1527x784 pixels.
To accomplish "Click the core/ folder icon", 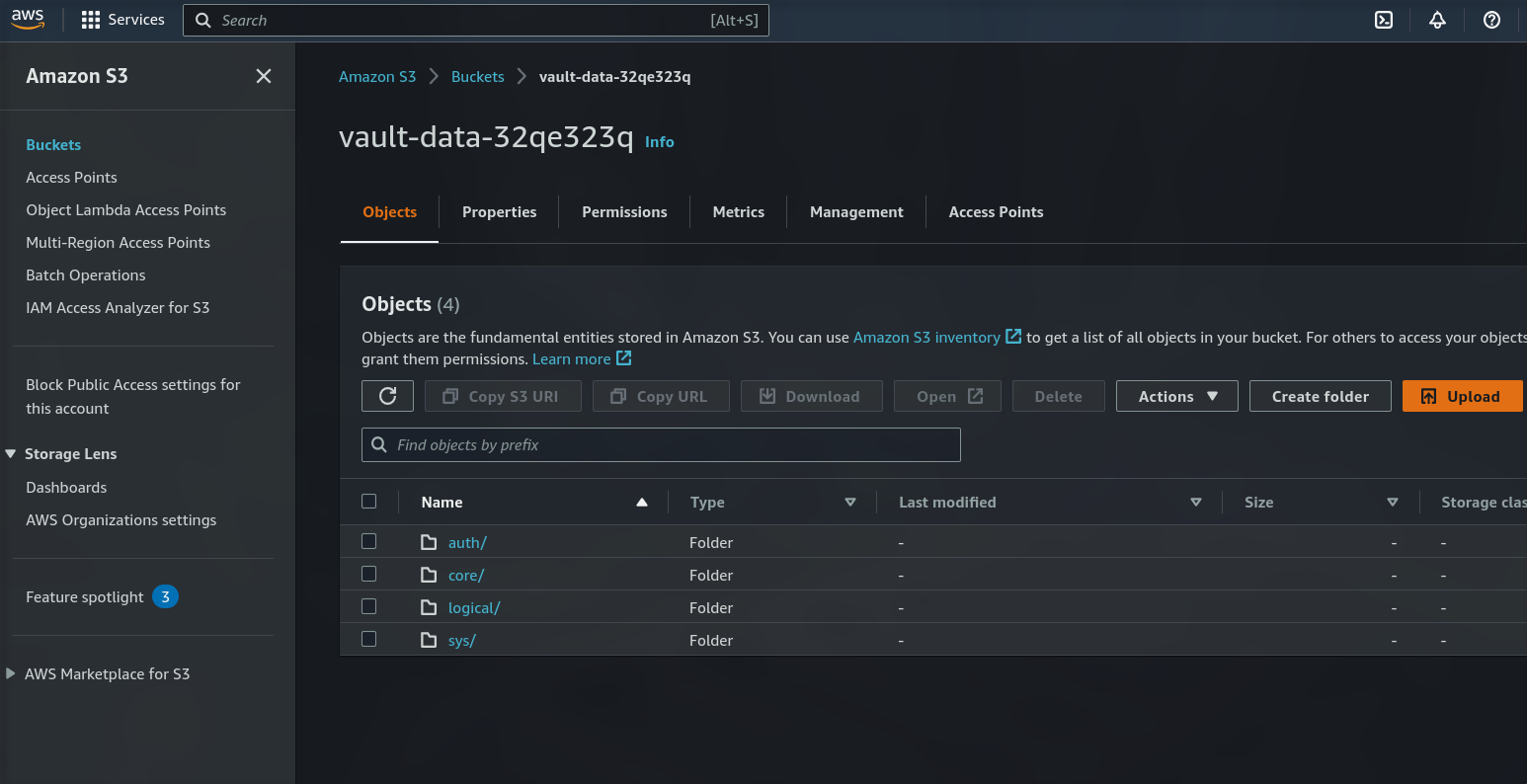I will [429, 575].
